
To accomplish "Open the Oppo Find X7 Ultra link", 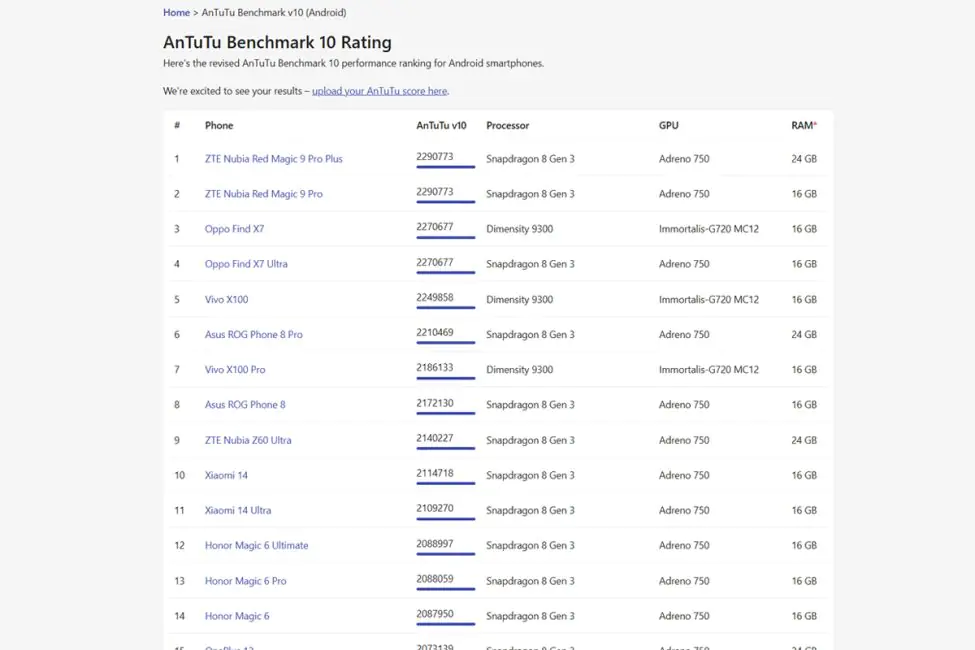I will coord(246,264).
